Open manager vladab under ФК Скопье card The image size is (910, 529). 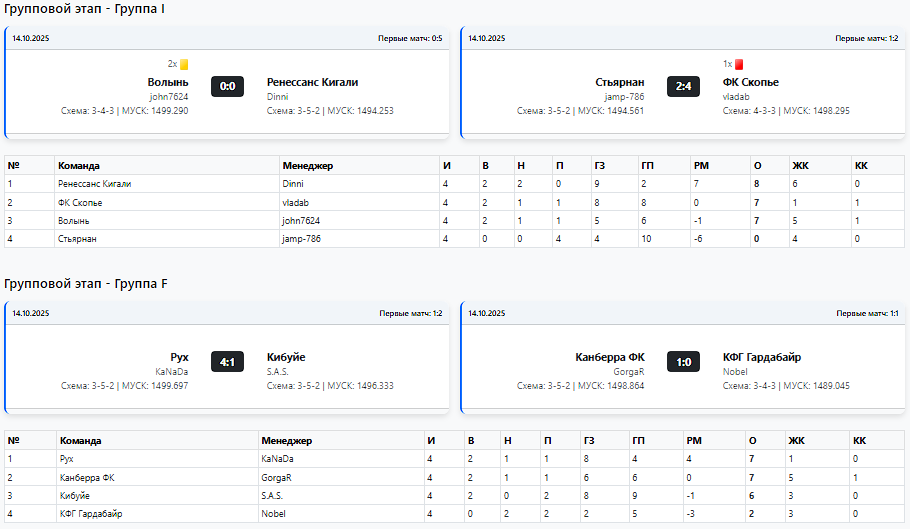(735, 97)
